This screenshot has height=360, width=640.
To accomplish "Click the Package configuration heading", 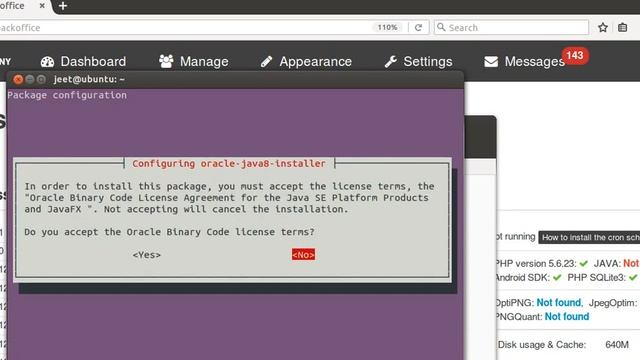I will coord(67,95).
